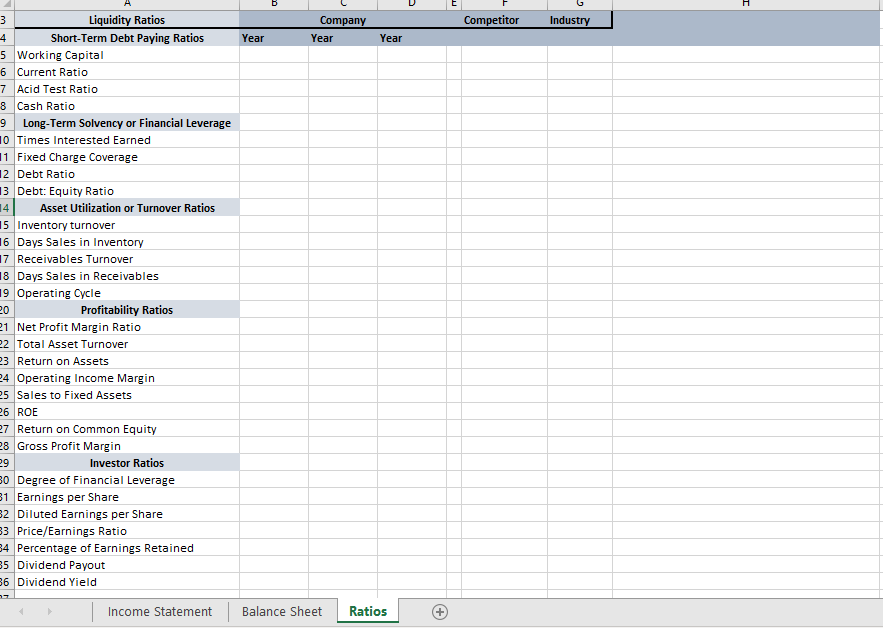Open the Balance Sheet tab

pos(282,611)
